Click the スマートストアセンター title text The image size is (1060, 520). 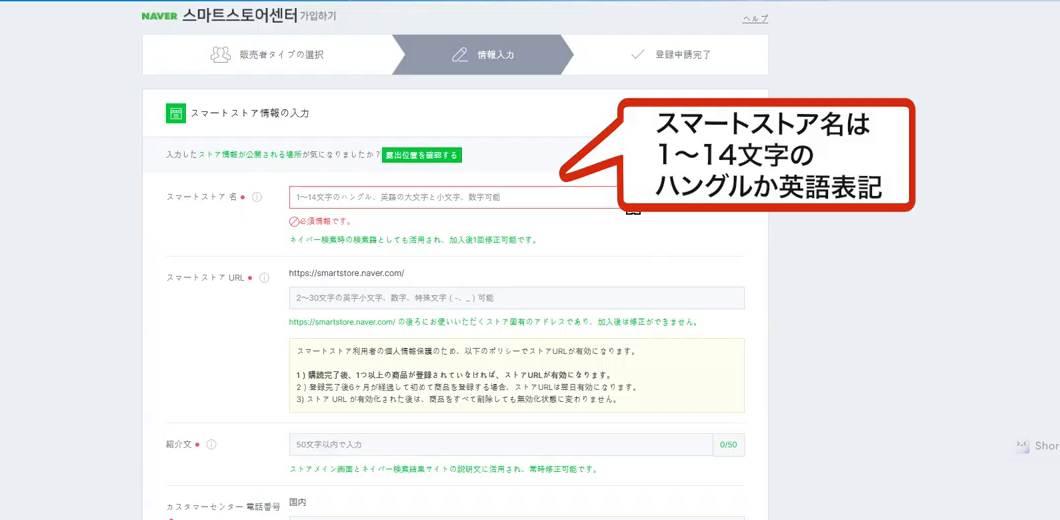(239, 16)
